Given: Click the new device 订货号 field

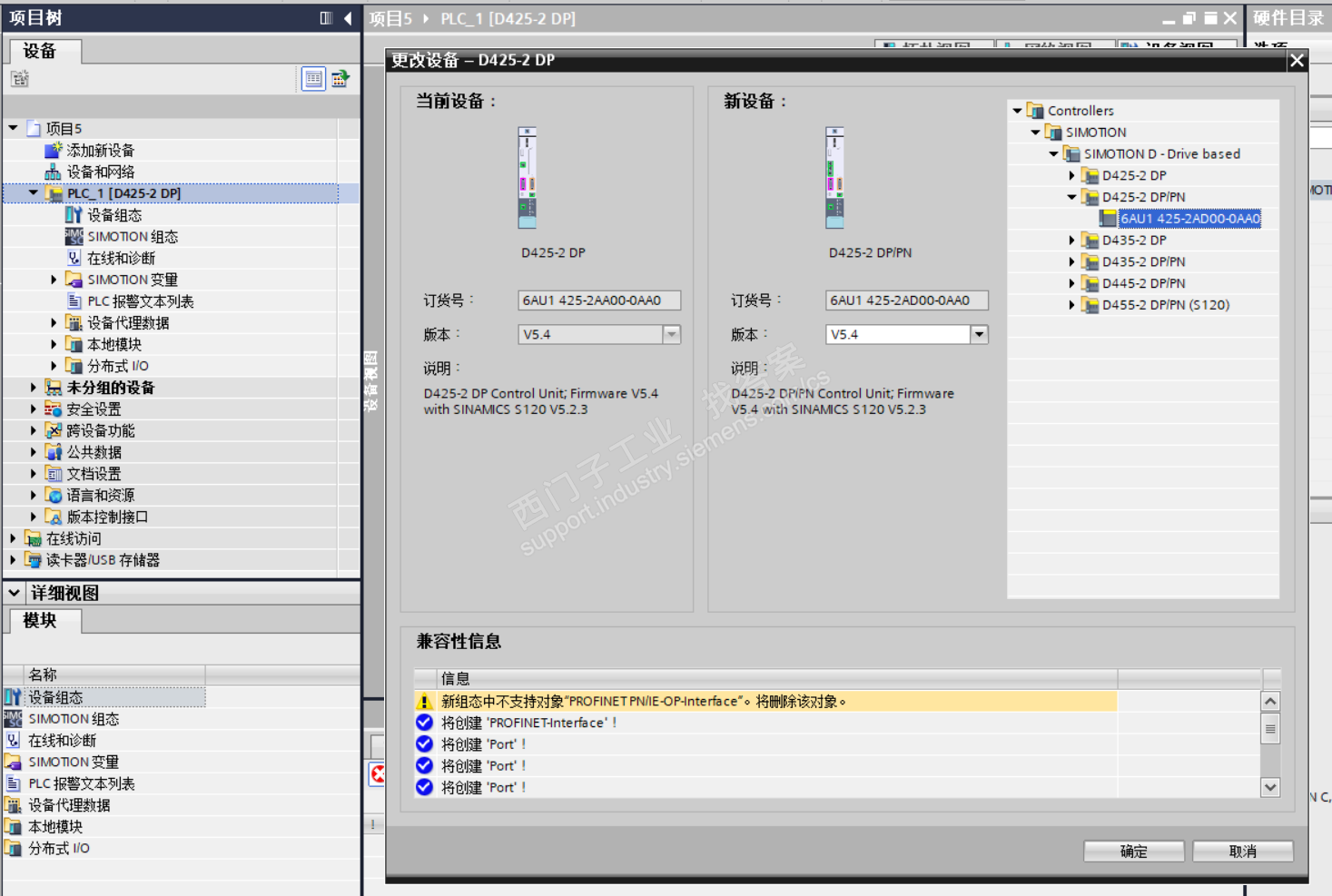Looking at the screenshot, I should point(907,300).
